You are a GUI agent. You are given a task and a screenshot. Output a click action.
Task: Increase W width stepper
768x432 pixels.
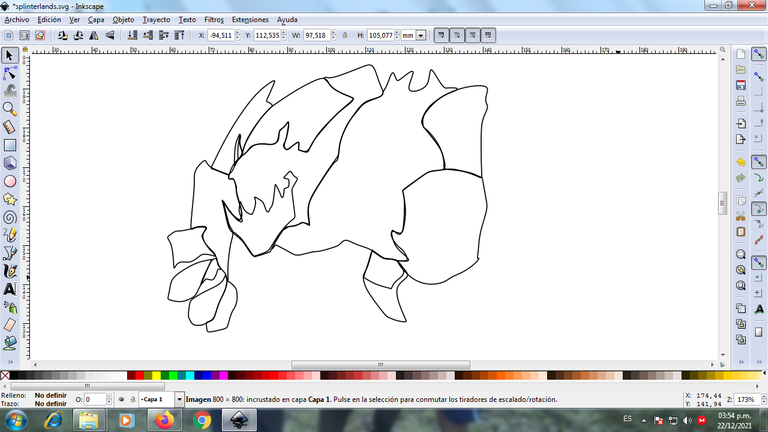tap(334, 33)
